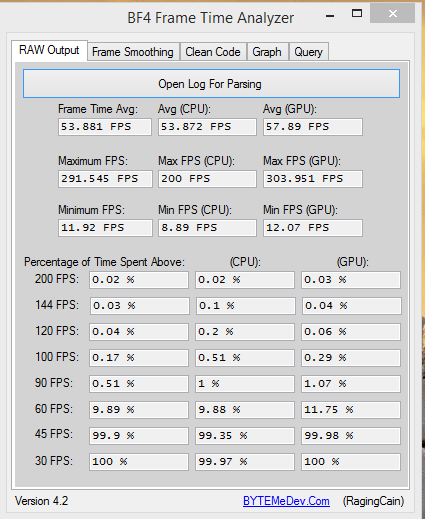425x519 pixels.
Task: Minimize the BF4 Frame Time Analyzer window
Action: 330,15
